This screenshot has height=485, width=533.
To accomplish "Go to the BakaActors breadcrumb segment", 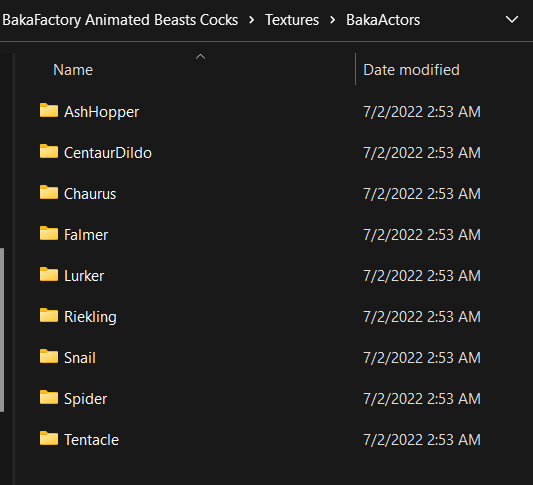I will pos(383,20).
